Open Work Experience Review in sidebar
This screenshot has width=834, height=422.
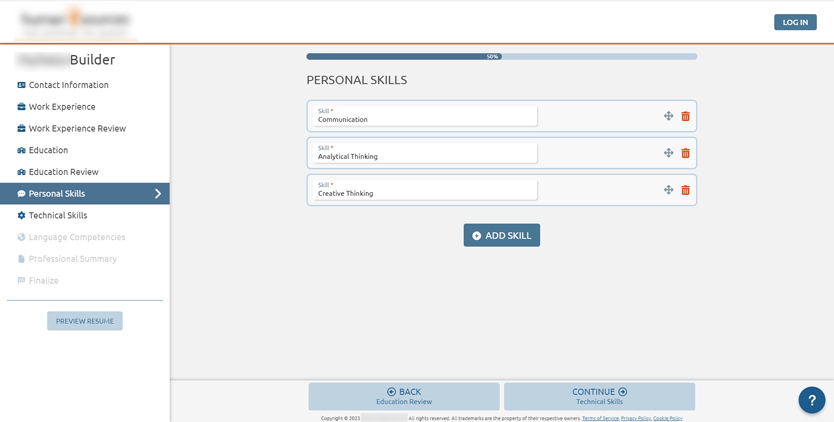(x=77, y=129)
